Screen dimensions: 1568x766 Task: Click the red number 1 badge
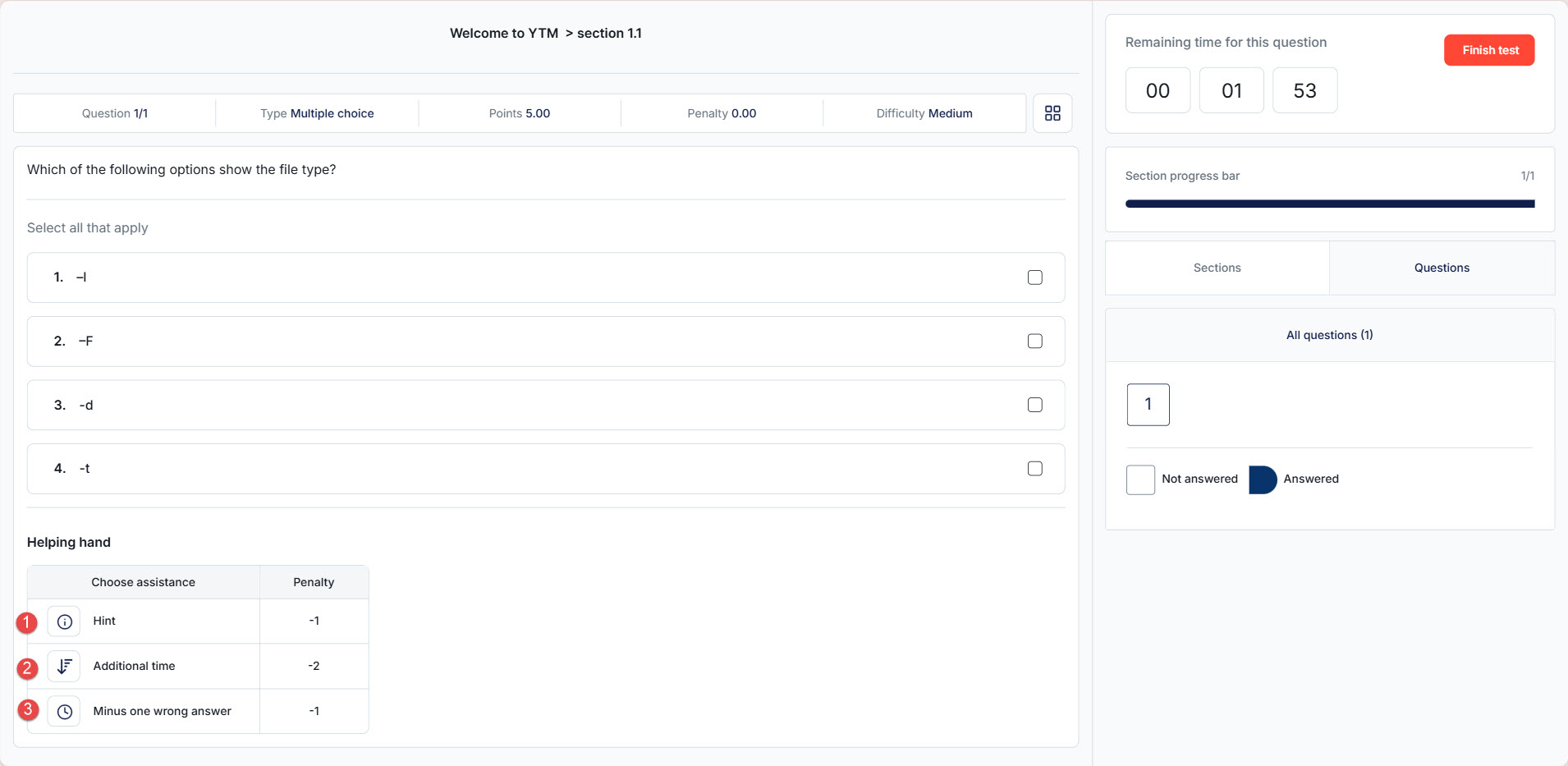[x=27, y=622]
